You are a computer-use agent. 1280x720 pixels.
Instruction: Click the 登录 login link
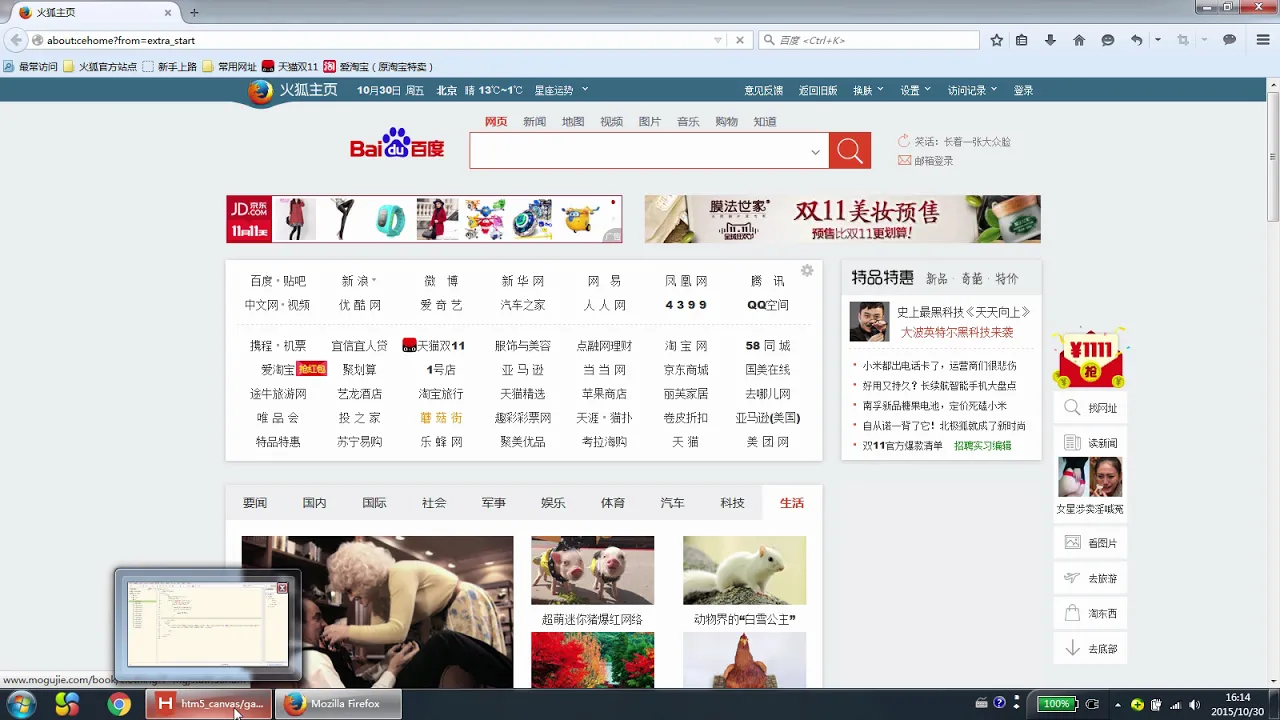(1023, 90)
